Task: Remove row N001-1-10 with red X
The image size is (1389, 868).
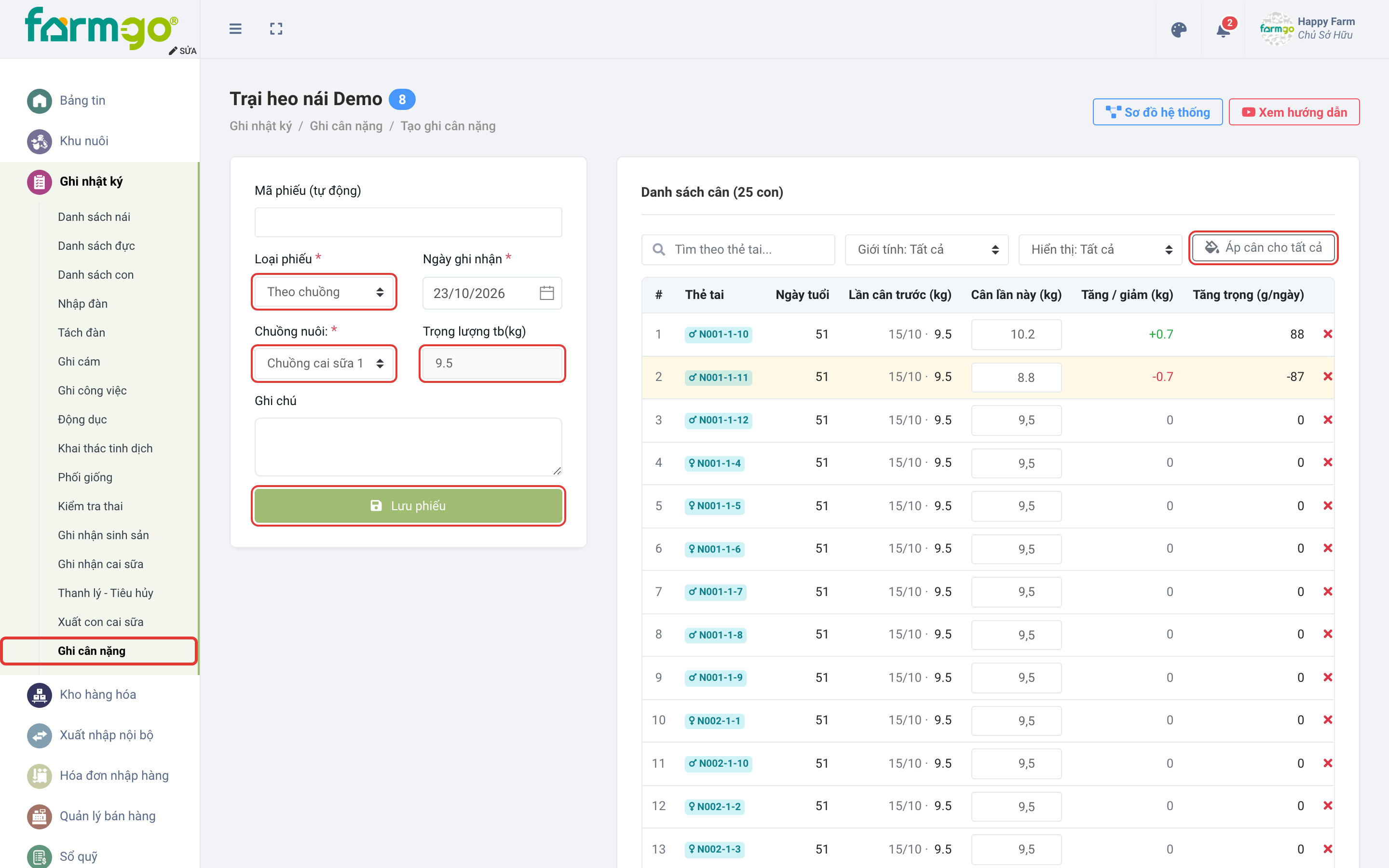Action: point(1328,334)
